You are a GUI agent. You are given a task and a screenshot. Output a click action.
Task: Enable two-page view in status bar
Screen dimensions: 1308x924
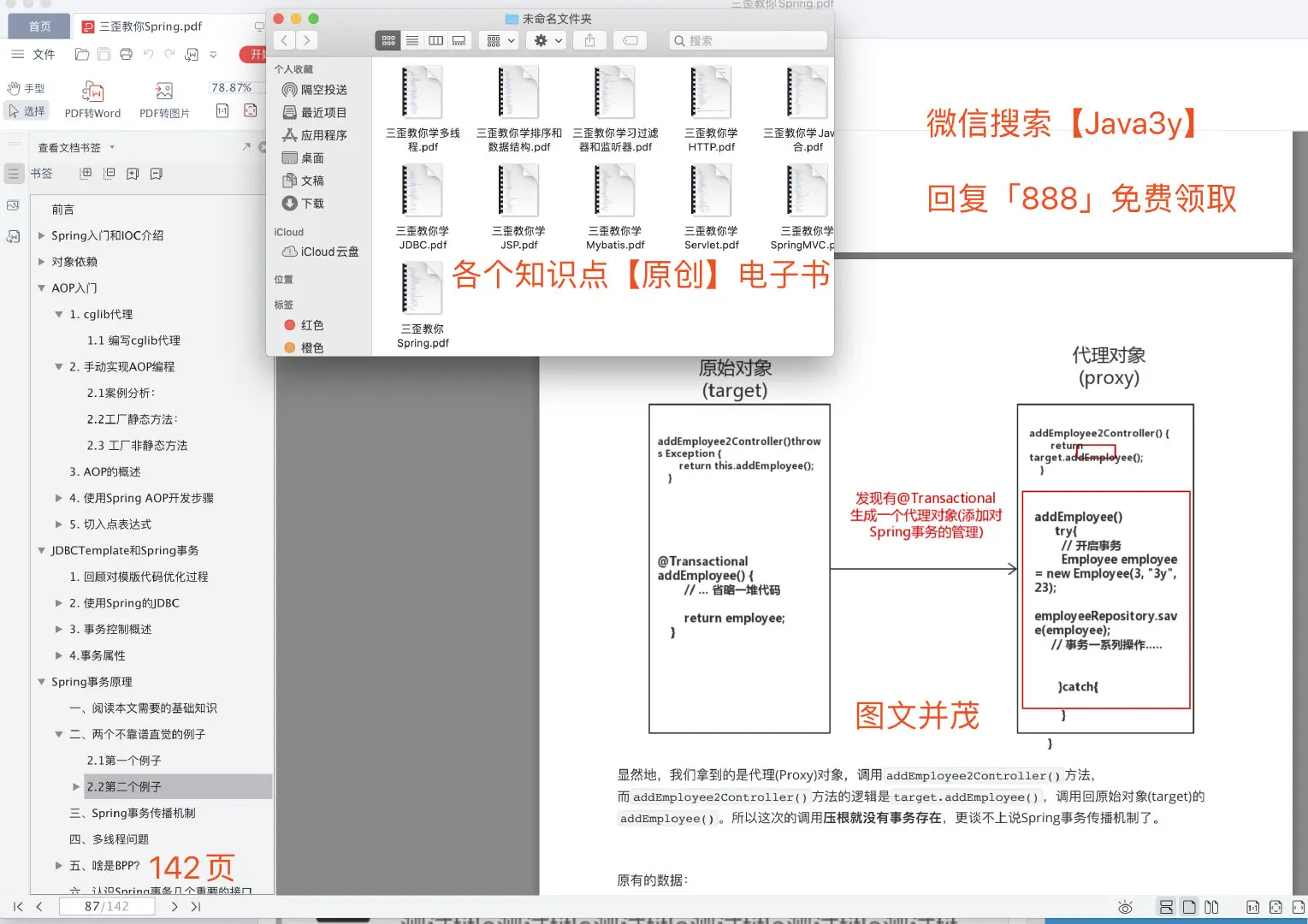click(x=1211, y=907)
